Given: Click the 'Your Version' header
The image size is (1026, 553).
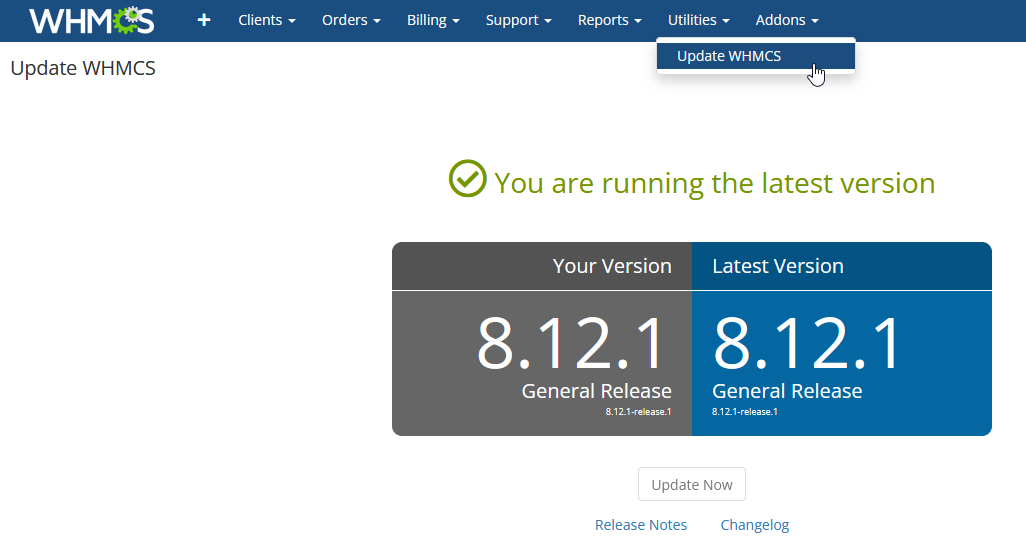Looking at the screenshot, I should 612,266.
